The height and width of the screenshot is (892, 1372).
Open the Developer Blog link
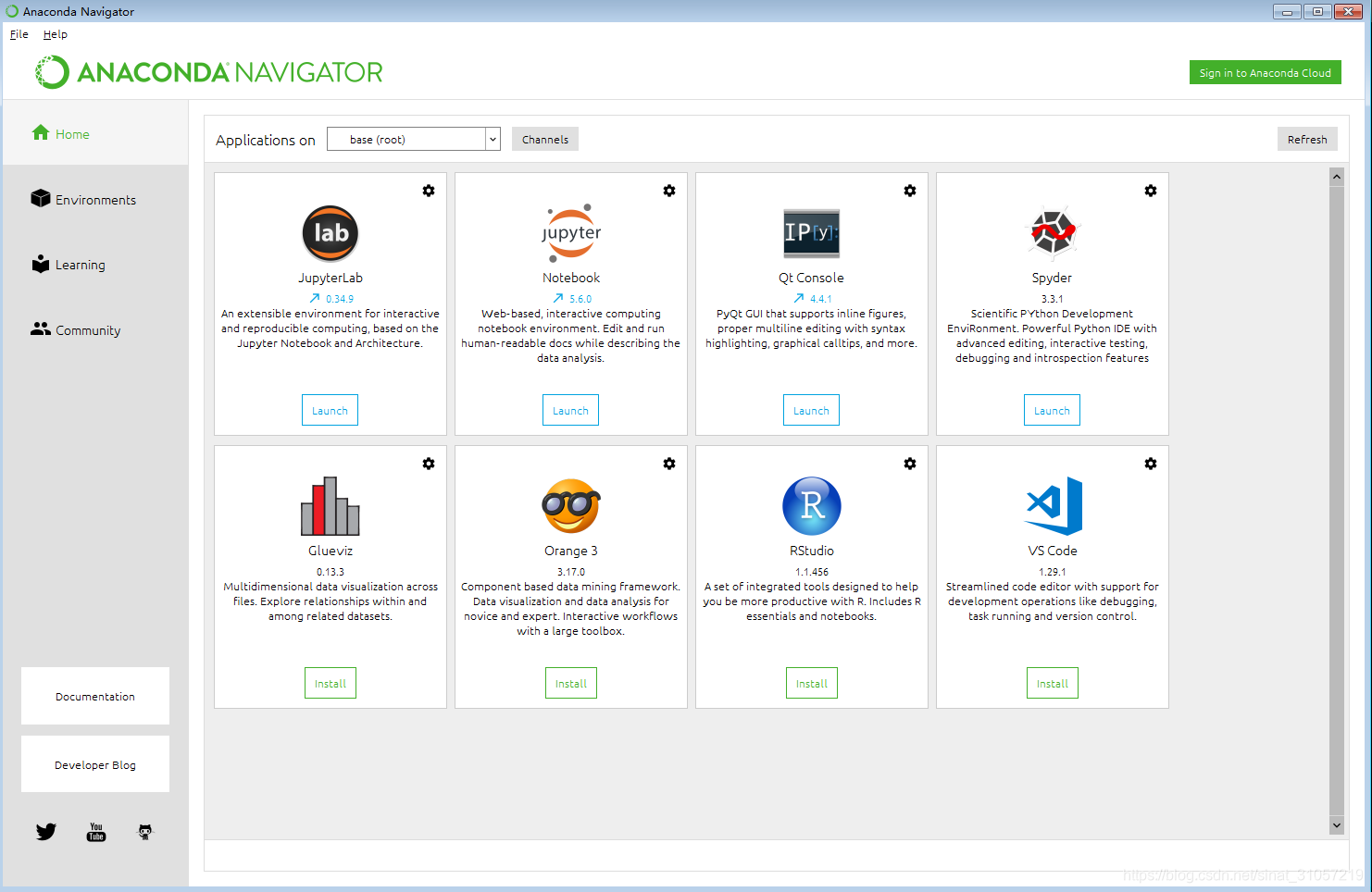coord(95,764)
